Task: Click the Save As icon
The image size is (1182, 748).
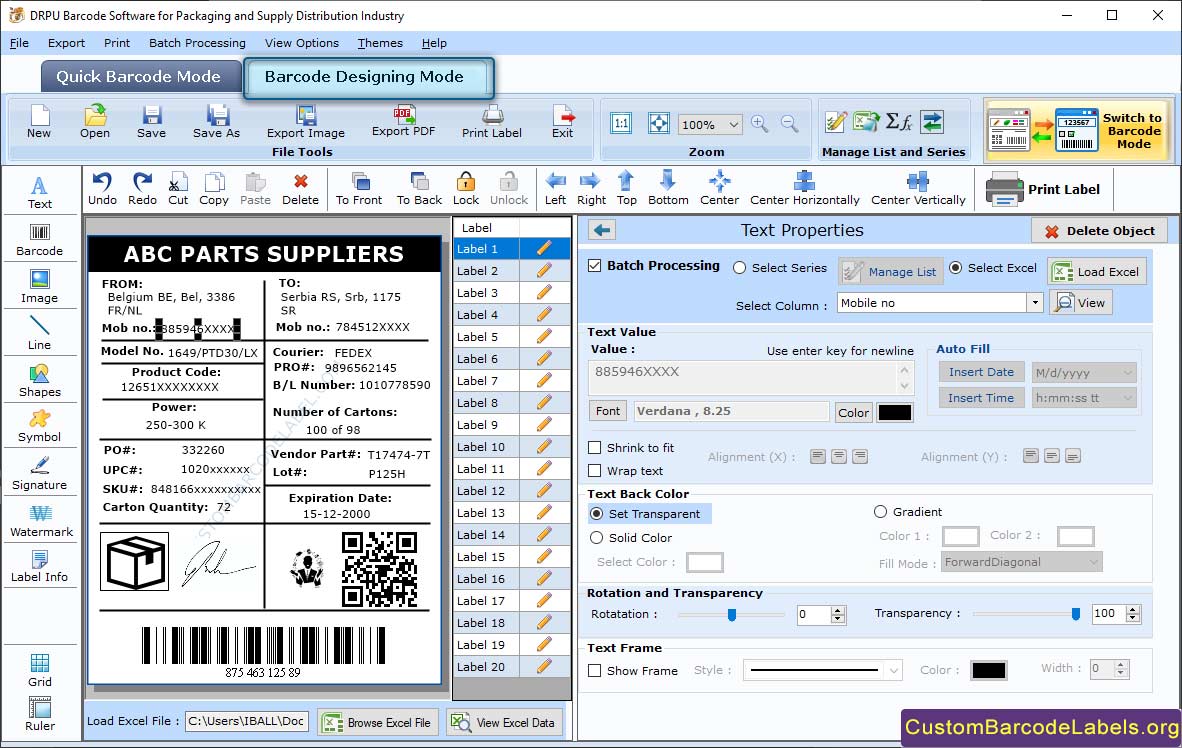Action: point(216,123)
